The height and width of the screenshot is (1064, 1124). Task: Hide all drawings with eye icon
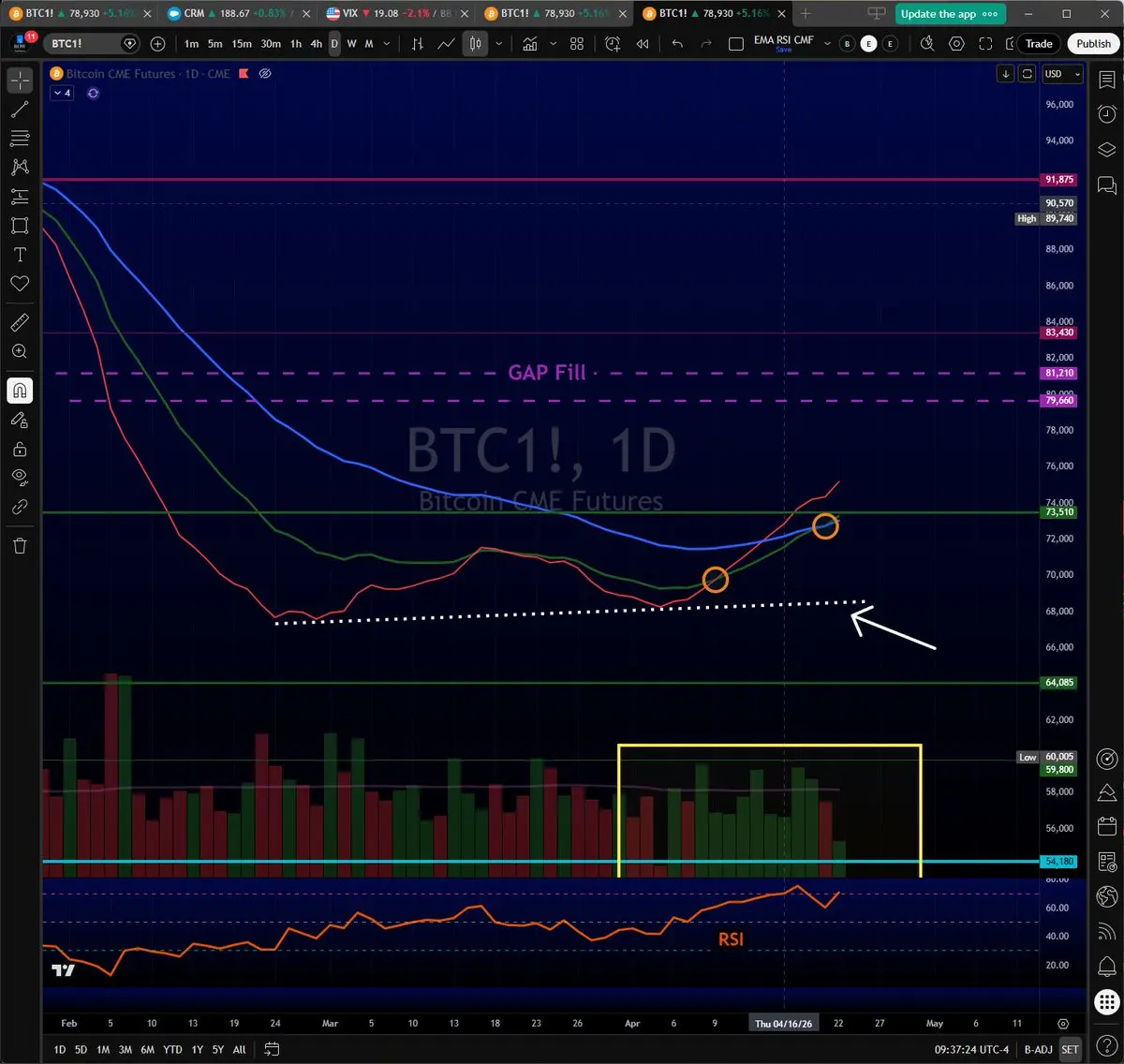(x=20, y=478)
